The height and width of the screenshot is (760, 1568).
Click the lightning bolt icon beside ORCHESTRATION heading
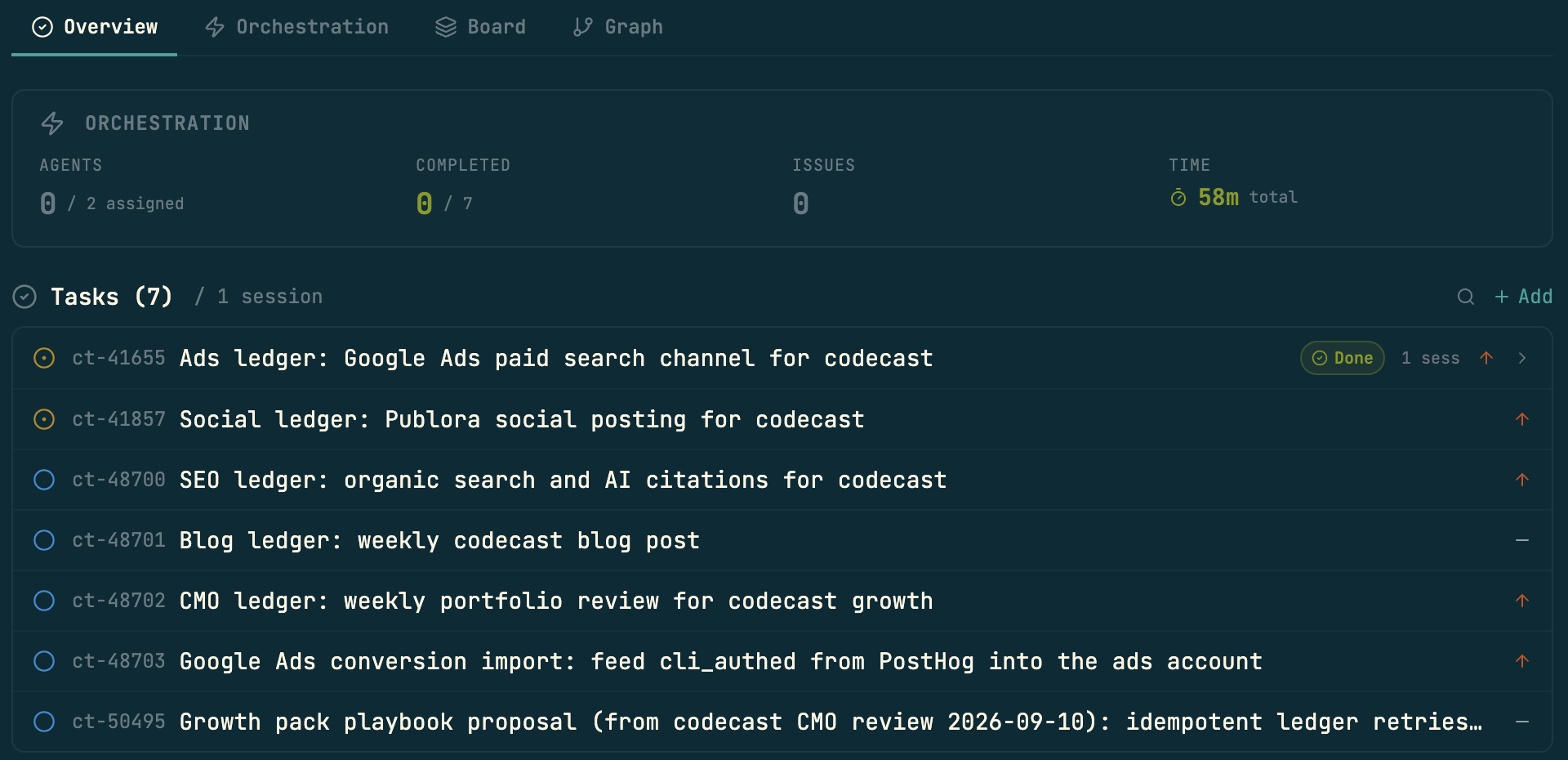tap(52, 123)
